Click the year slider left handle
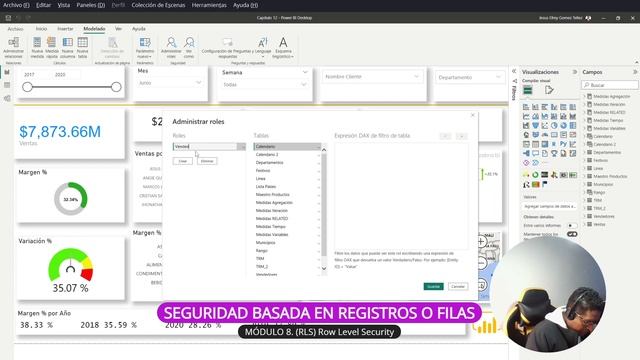The height and width of the screenshot is (360, 640). pyautogui.click(x=27, y=87)
